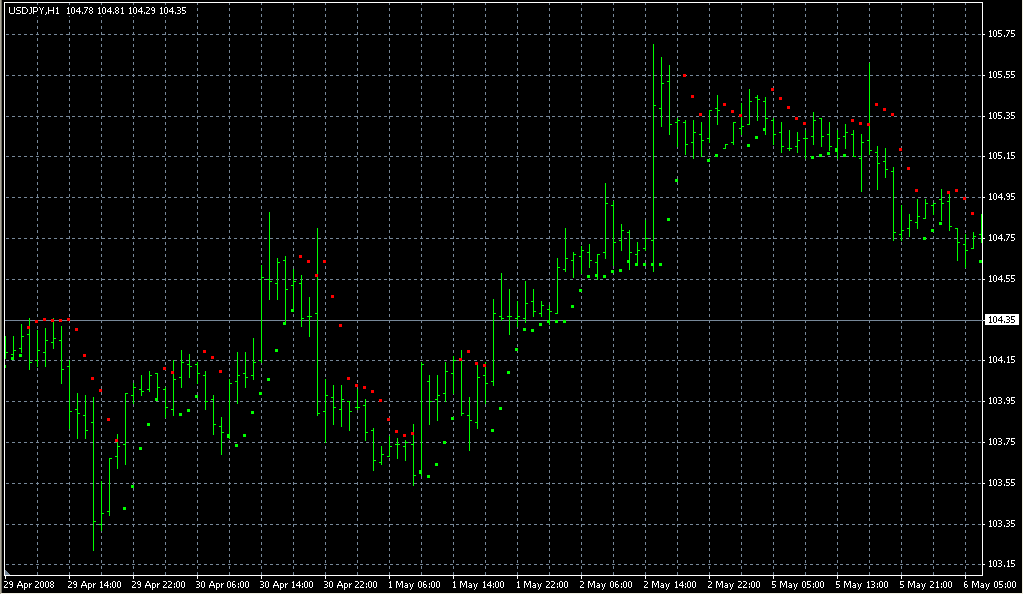
Task: Click the horizontal bid price line
Action: [x=500, y=320]
